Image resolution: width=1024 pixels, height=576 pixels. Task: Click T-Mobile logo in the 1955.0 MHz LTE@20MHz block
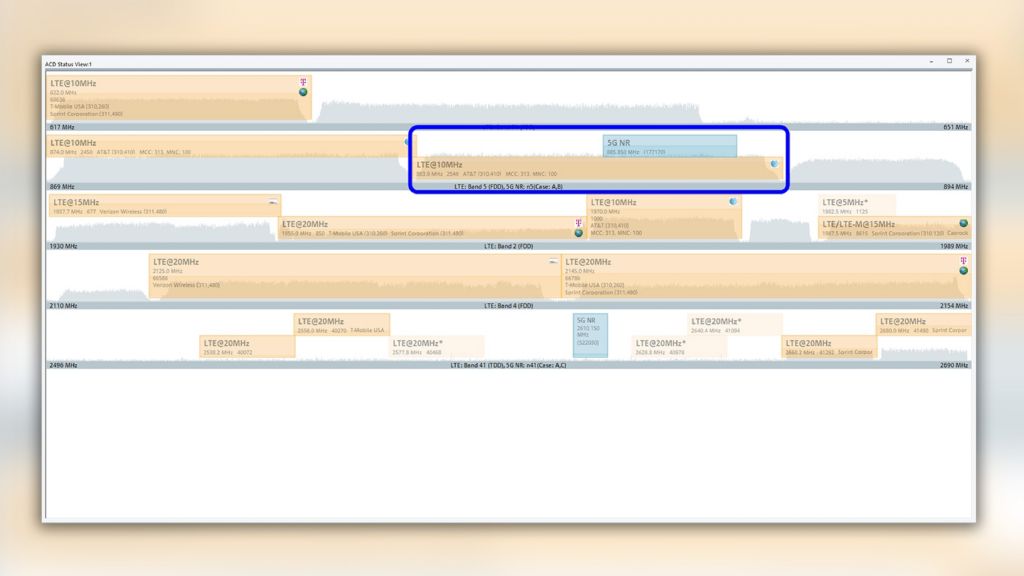pyautogui.click(x=578, y=223)
